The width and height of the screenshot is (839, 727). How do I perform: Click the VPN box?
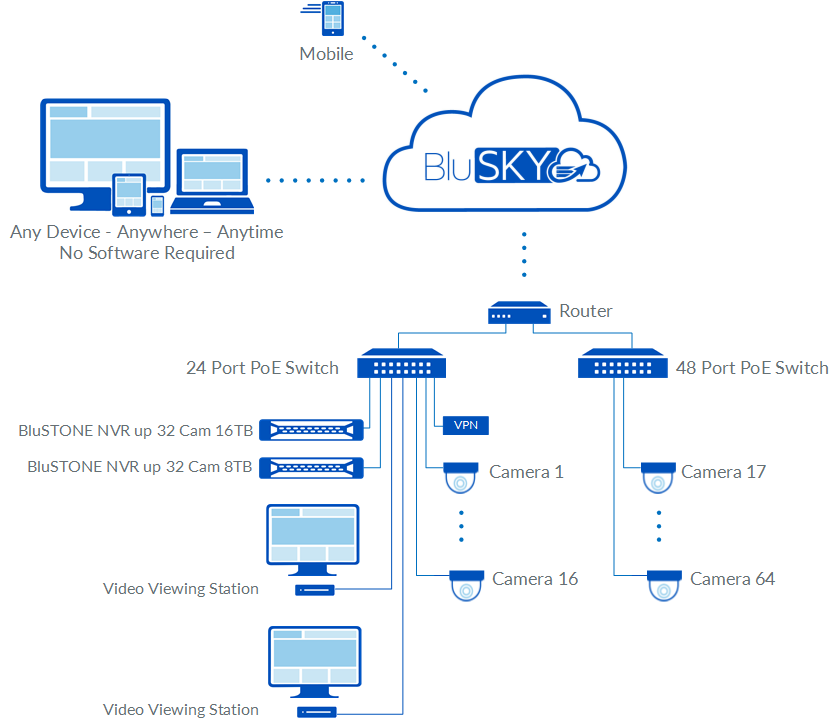point(466,425)
